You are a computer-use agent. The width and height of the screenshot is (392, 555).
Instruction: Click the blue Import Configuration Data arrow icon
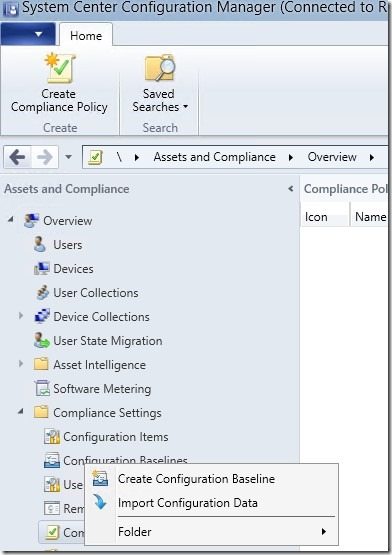tap(100, 502)
